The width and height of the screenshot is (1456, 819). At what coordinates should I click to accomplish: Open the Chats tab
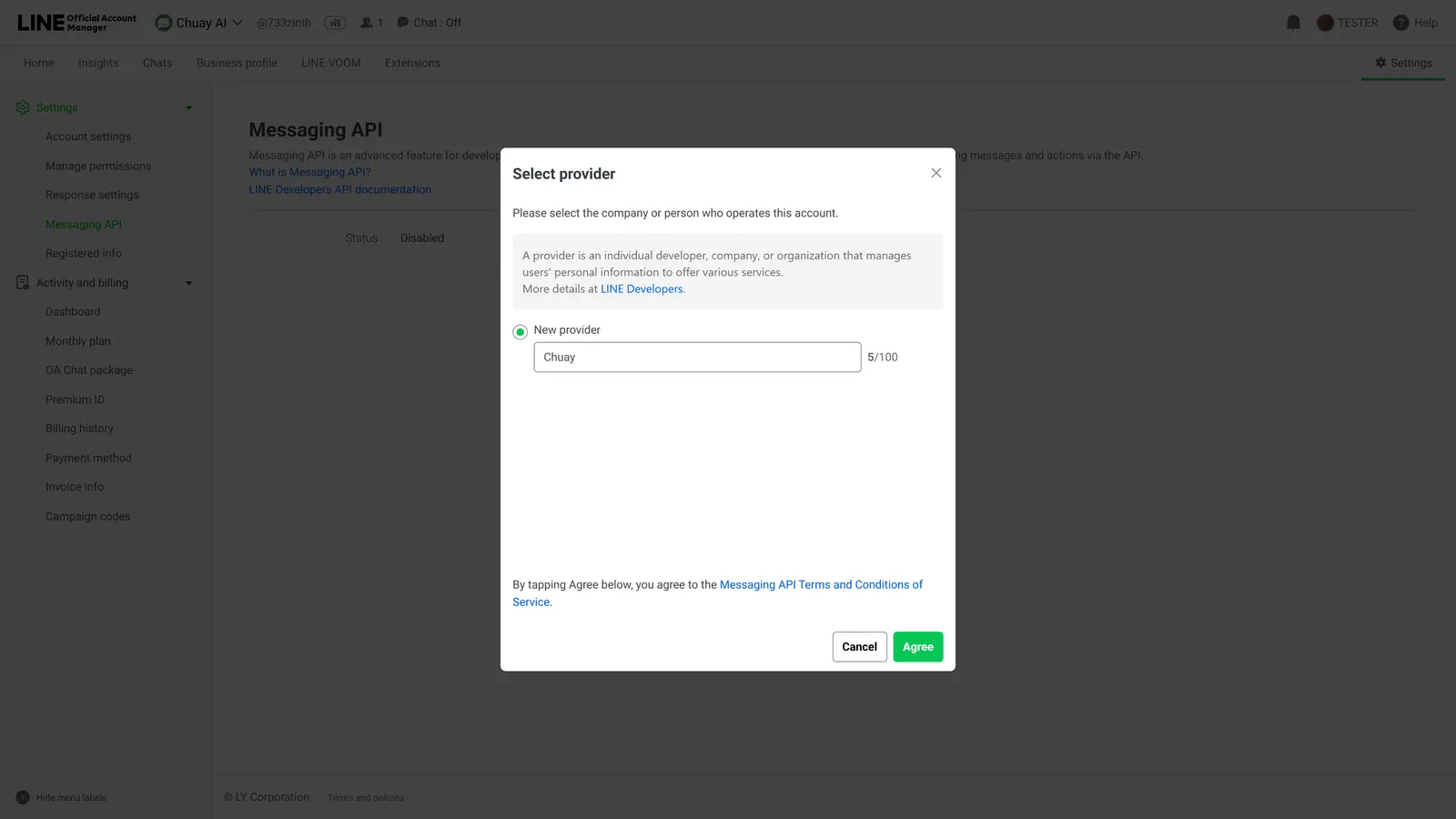click(x=157, y=63)
